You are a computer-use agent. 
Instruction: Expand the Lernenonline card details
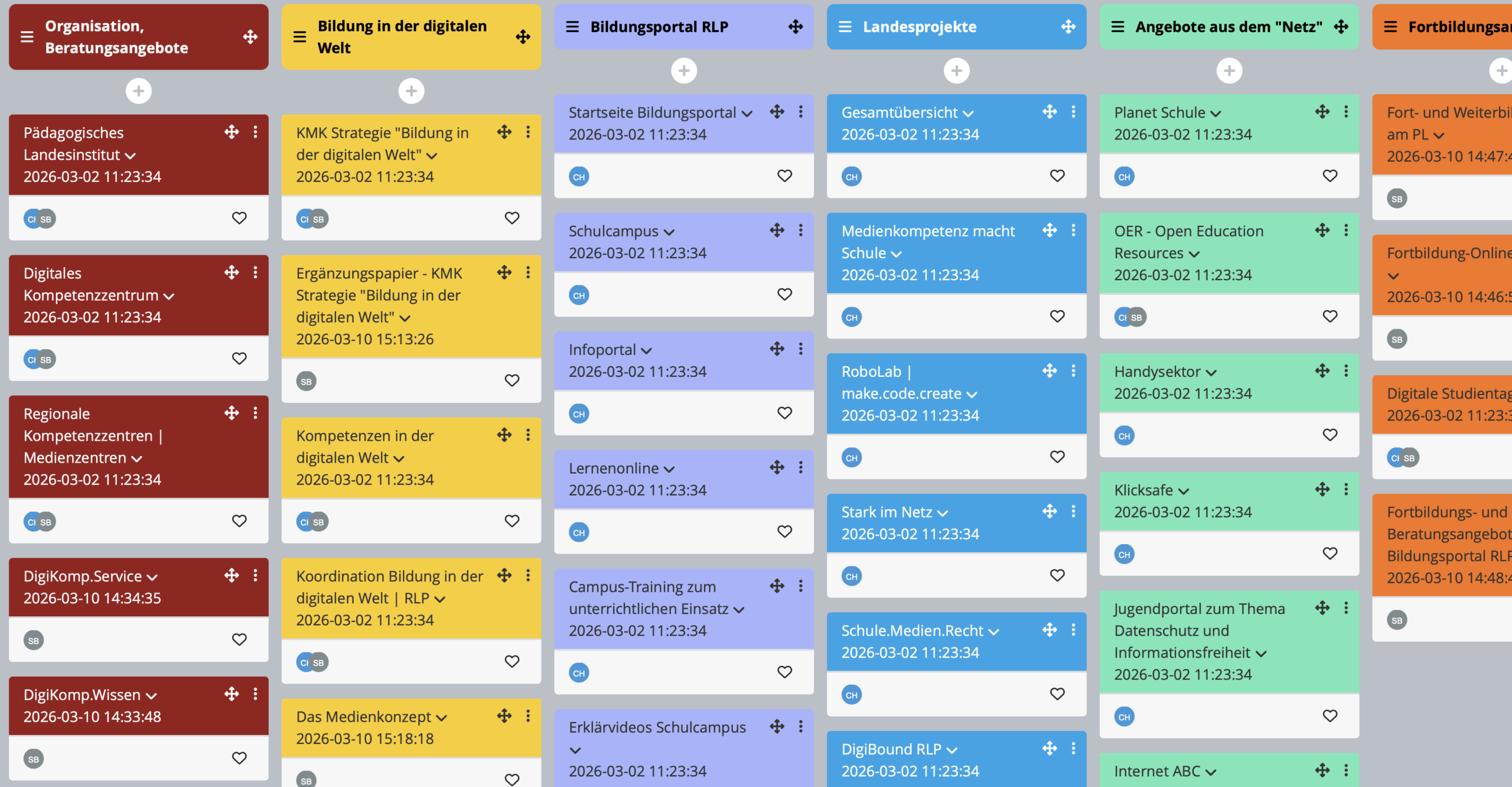pyautogui.click(x=669, y=469)
